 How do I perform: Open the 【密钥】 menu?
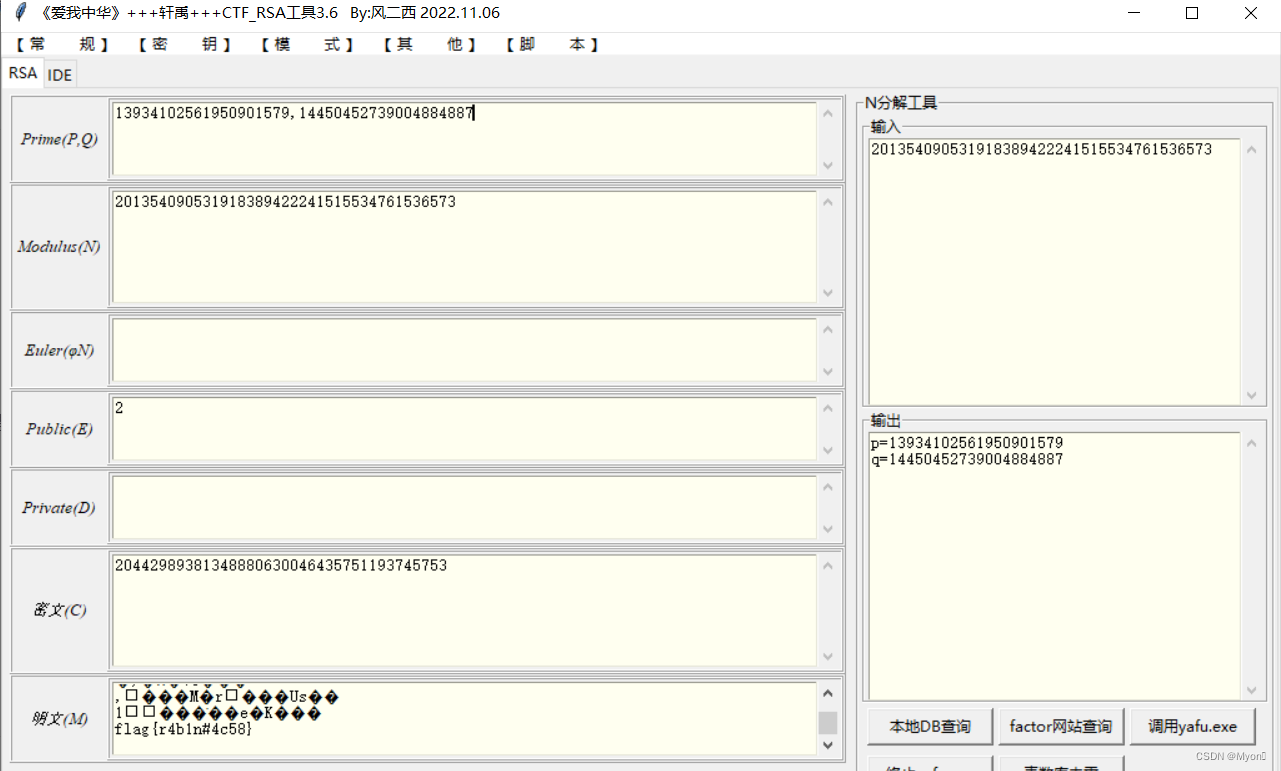(186, 44)
